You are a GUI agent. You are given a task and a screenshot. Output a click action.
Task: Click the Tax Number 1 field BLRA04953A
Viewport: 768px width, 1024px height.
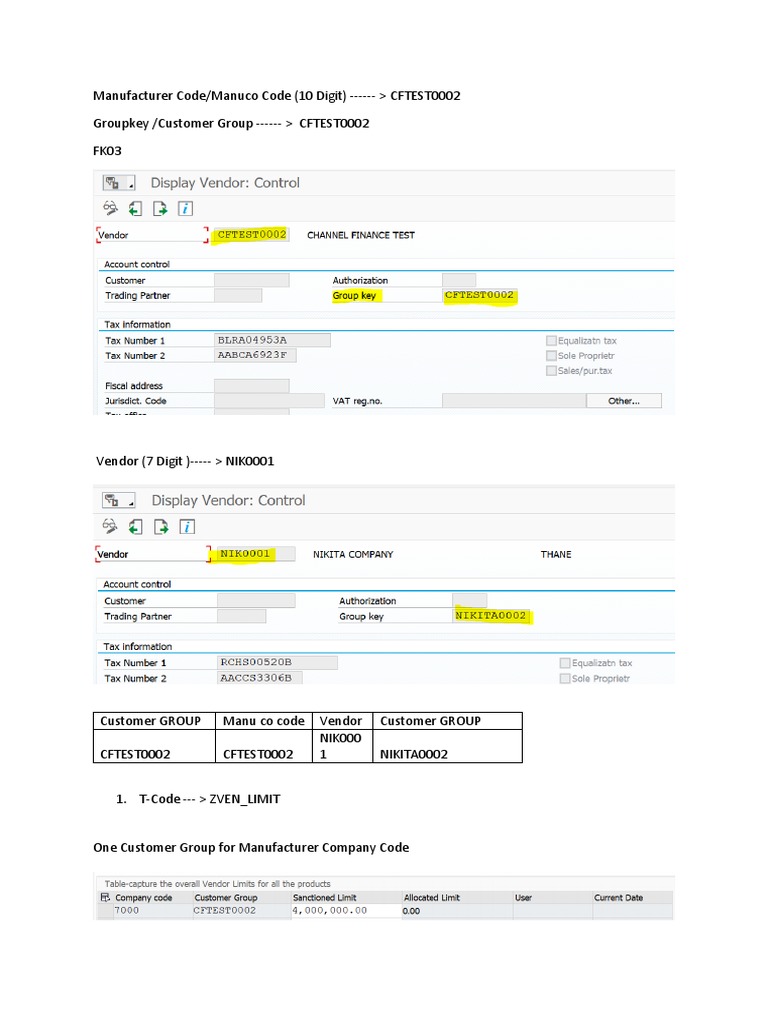272,340
